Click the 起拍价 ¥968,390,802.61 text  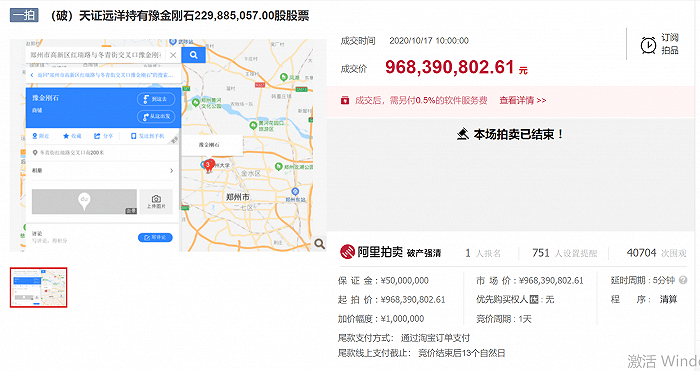[392, 300]
